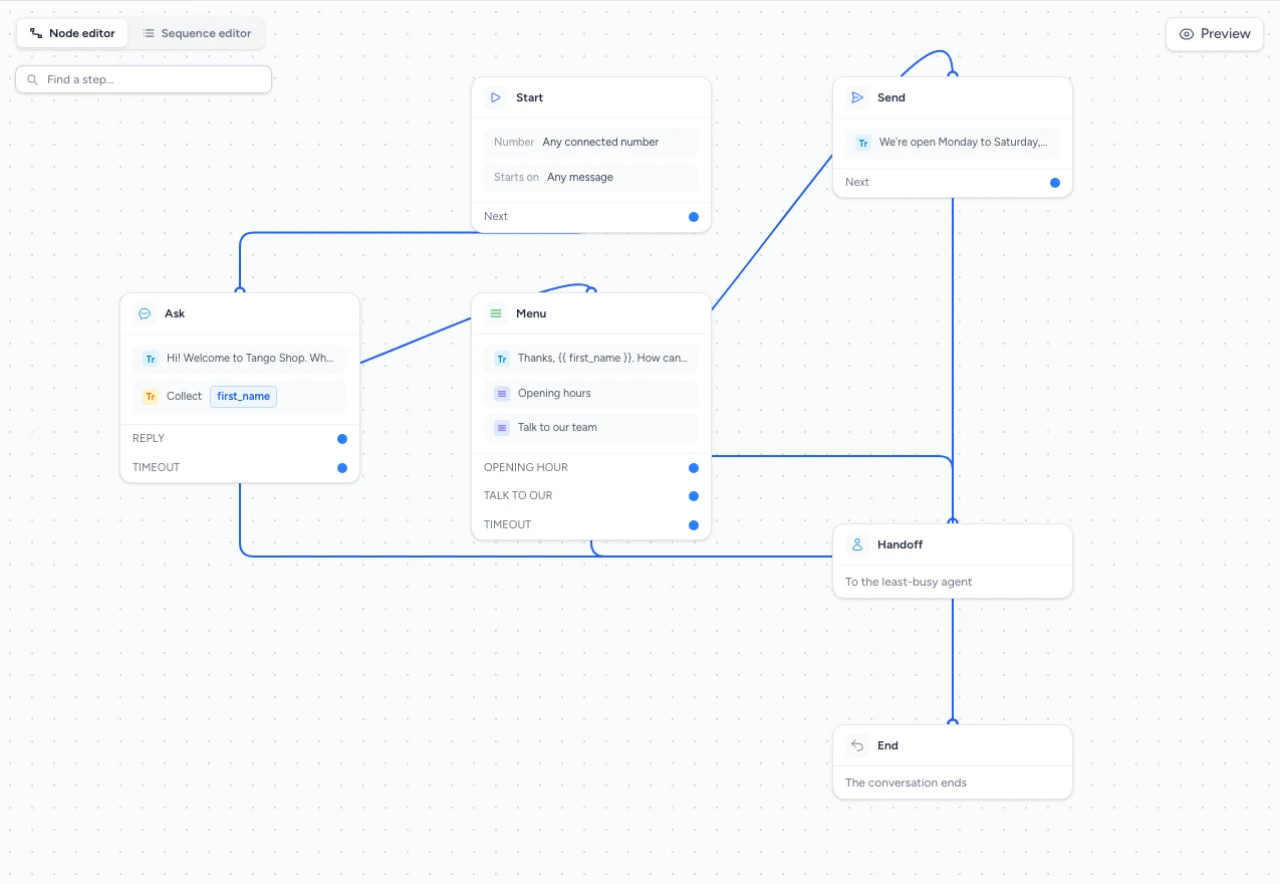The height and width of the screenshot is (884, 1280).
Task: Select the Menu node title
Action: coord(531,314)
